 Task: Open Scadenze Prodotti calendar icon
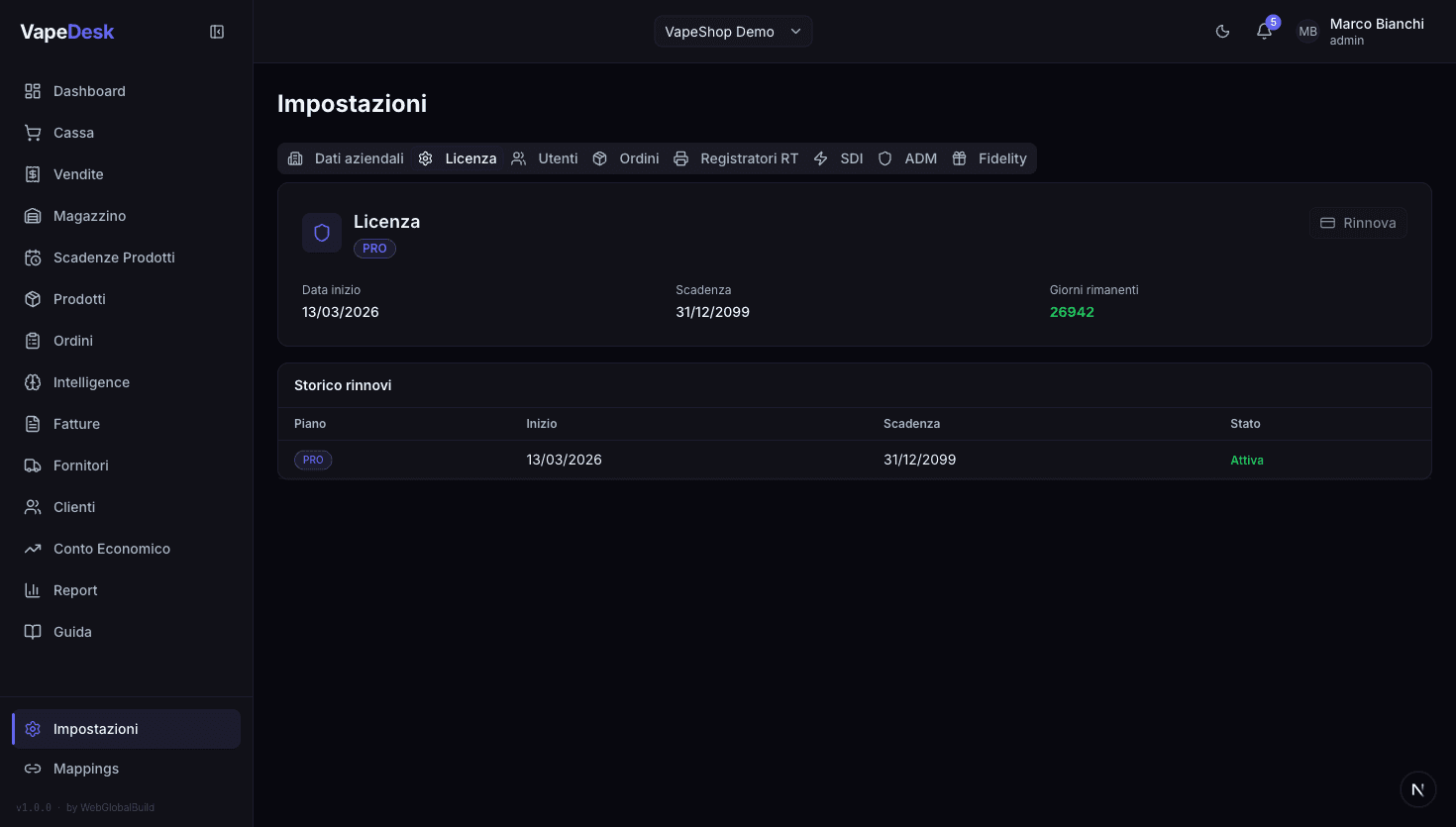tap(33, 258)
